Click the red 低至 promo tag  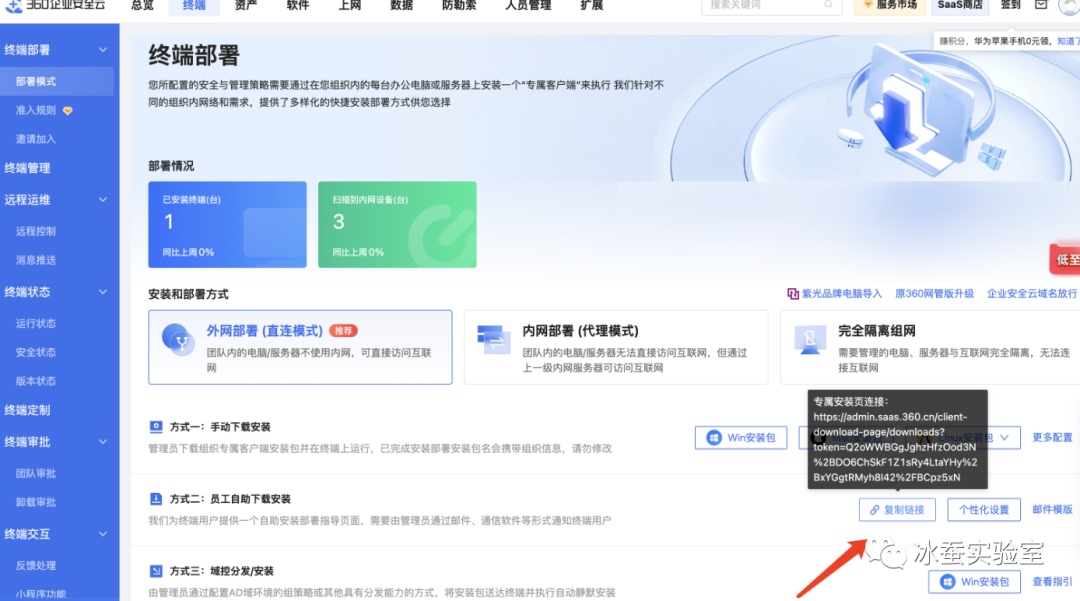click(1065, 260)
